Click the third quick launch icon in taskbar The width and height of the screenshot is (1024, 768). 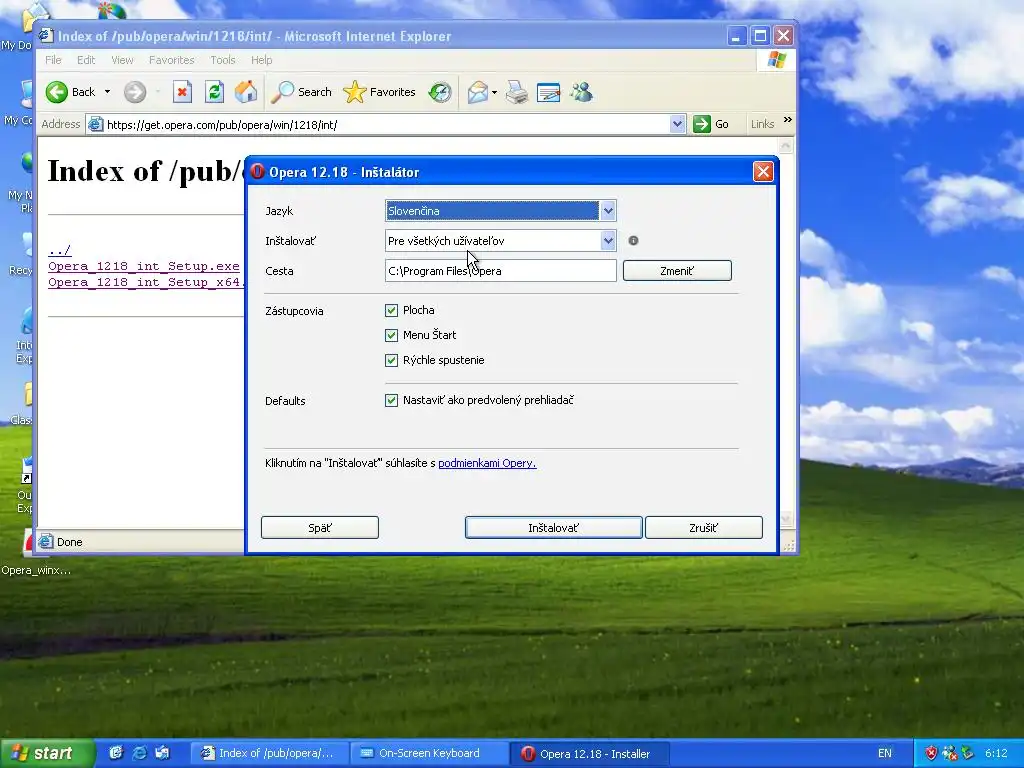point(162,753)
